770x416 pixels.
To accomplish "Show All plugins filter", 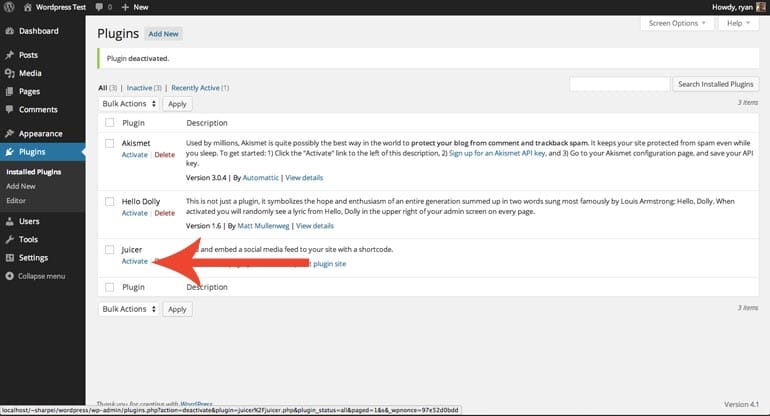I will pyautogui.click(x=103, y=88).
